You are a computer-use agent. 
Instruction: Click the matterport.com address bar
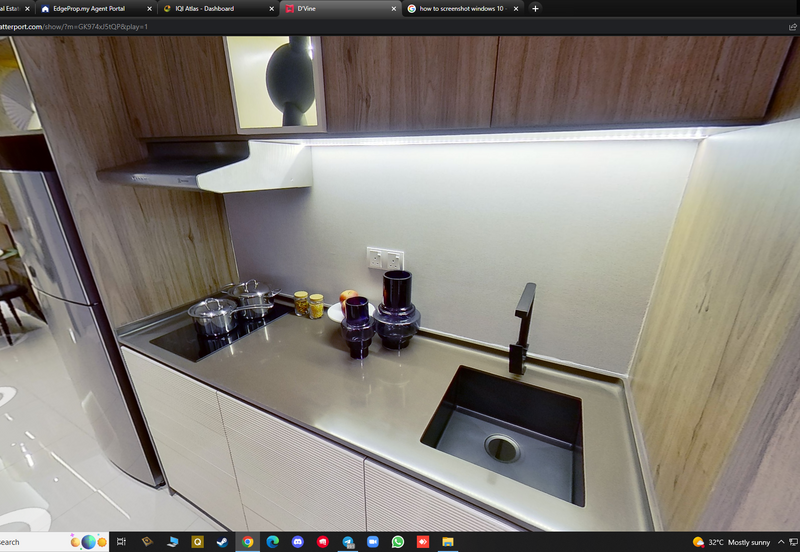pyautogui.click(x=300, y=26)
